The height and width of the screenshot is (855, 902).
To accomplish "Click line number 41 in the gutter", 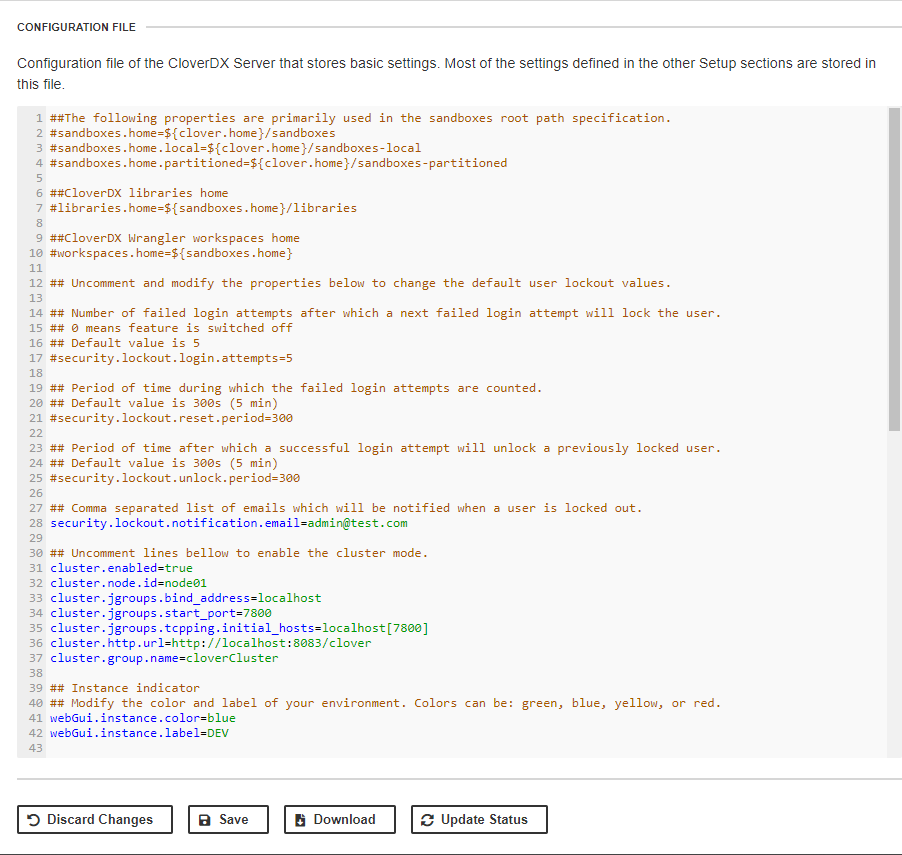I will [x=36, y=717].
